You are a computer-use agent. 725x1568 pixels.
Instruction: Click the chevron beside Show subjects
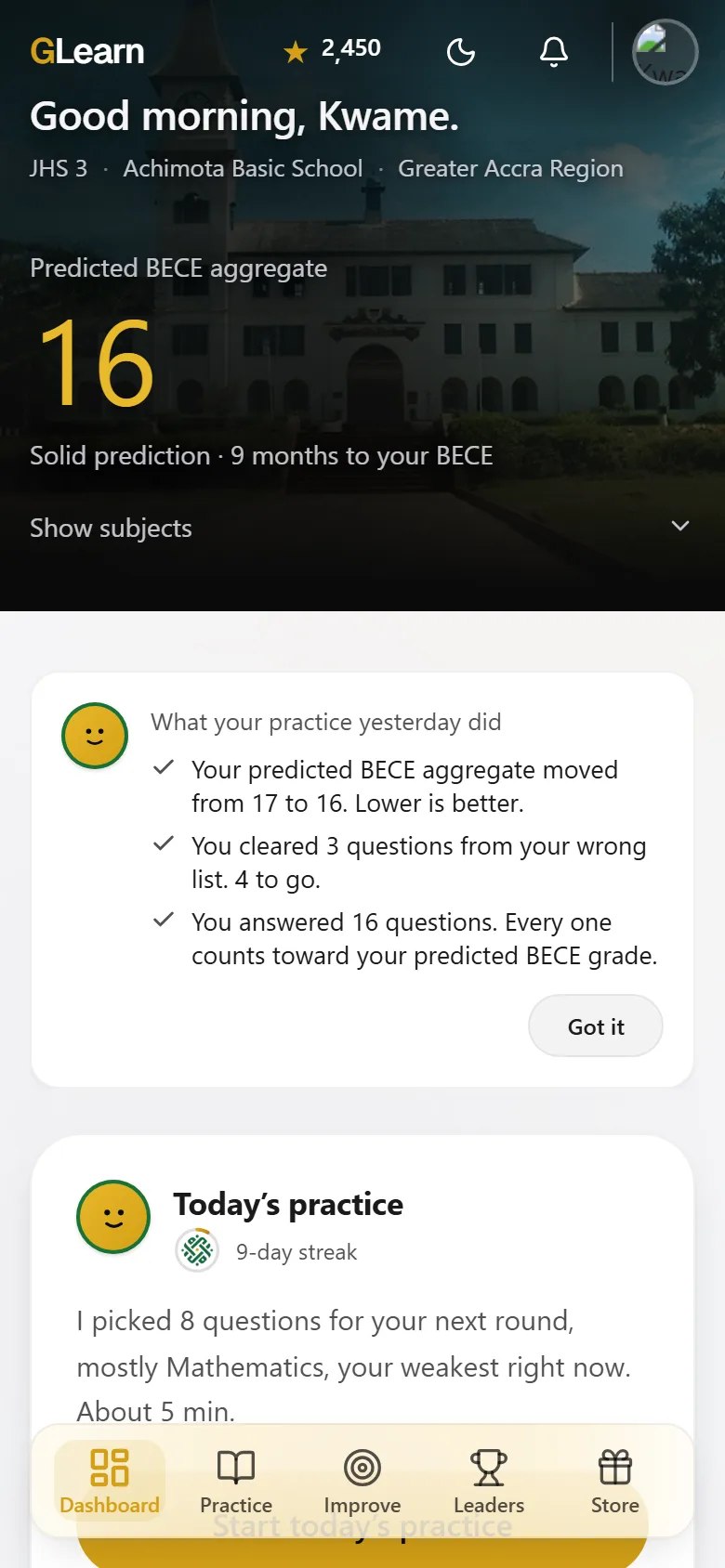coord(680,526)
